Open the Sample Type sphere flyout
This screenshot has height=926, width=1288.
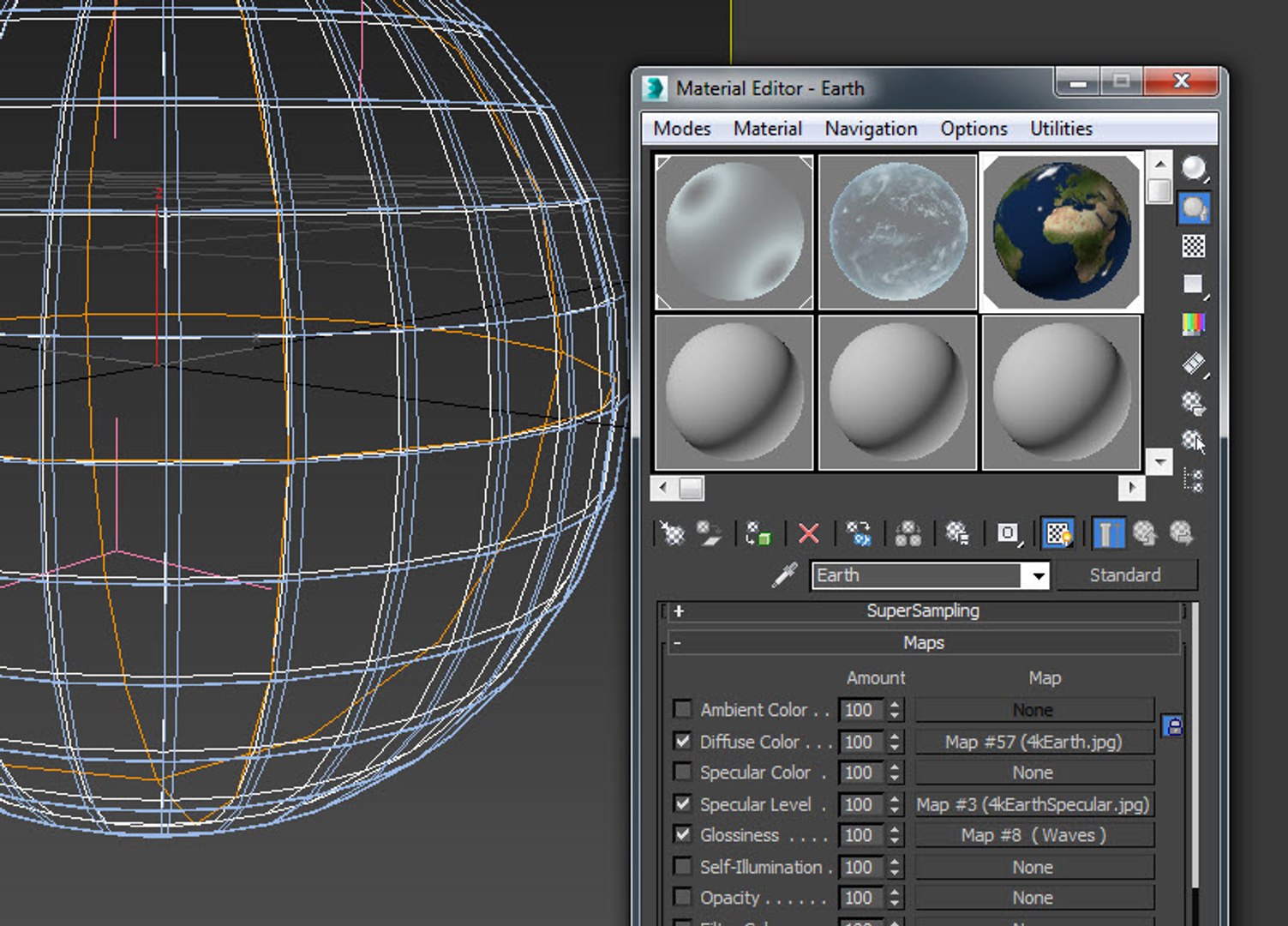point(1195,169)
